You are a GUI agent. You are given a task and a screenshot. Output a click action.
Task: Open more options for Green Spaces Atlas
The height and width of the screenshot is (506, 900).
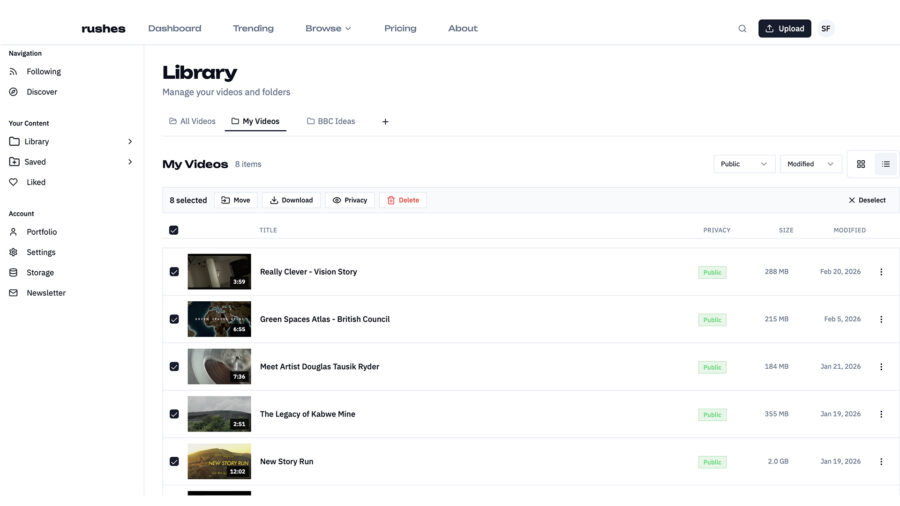(x=881, y=320)
